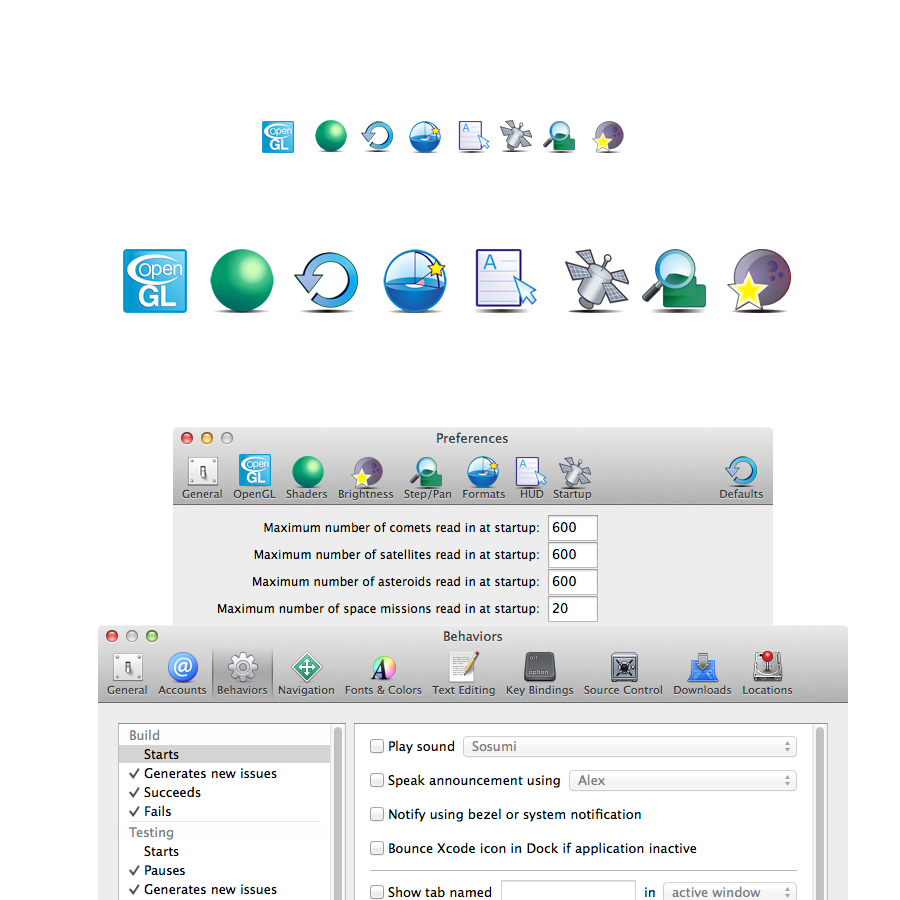Click the large magnifying glass over green folder icon
The width and height of the screenshot is (900, 900).
coord(674,280)
